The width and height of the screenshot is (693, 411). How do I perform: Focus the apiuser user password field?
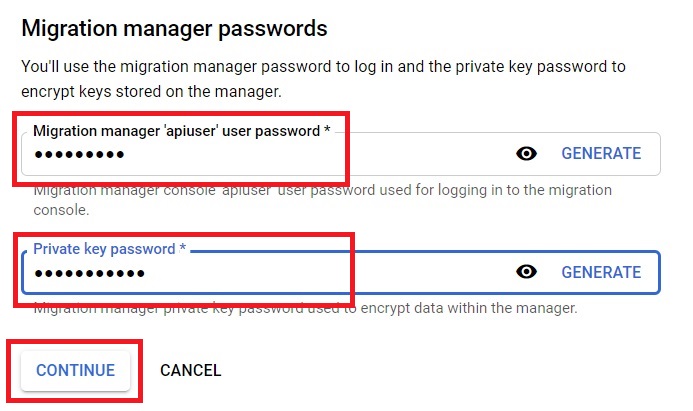pos(341,153)
